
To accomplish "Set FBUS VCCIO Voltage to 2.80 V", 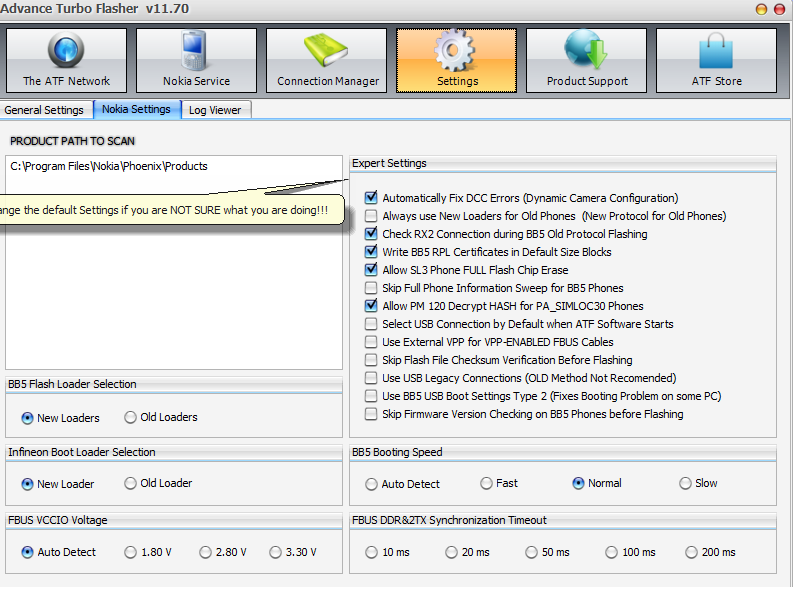I will coord(205,552).
